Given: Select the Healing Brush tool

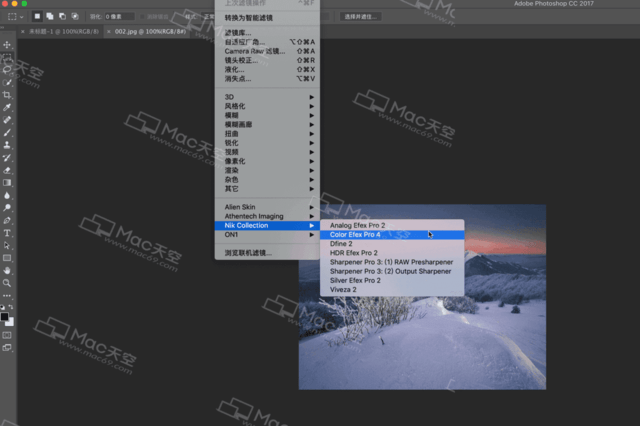Looking at the screenshot, I should click(7, 120).
